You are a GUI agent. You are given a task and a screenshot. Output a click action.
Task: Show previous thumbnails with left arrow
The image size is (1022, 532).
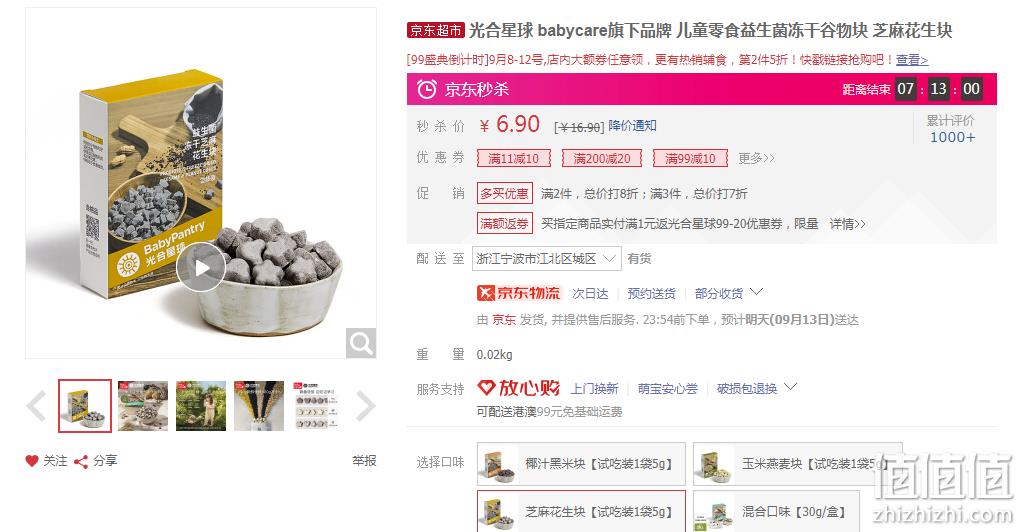click(x=36, y=406)
